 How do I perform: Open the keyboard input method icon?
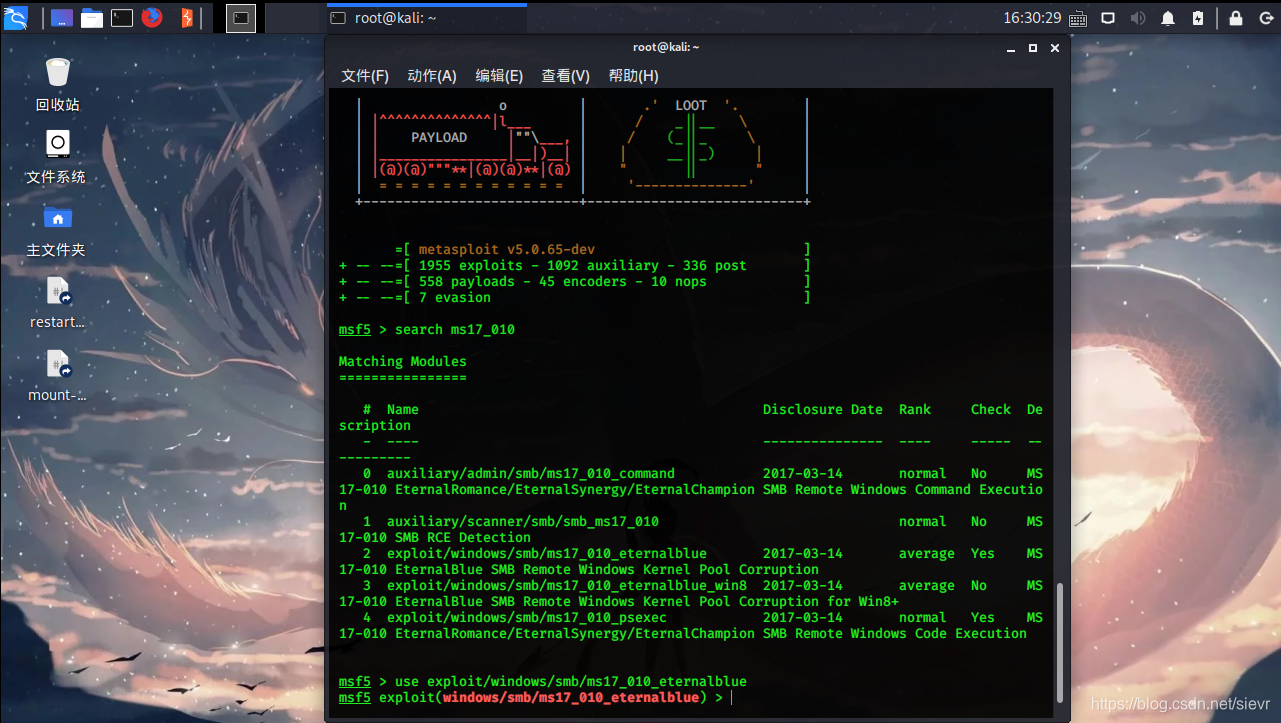point(1078,18)
